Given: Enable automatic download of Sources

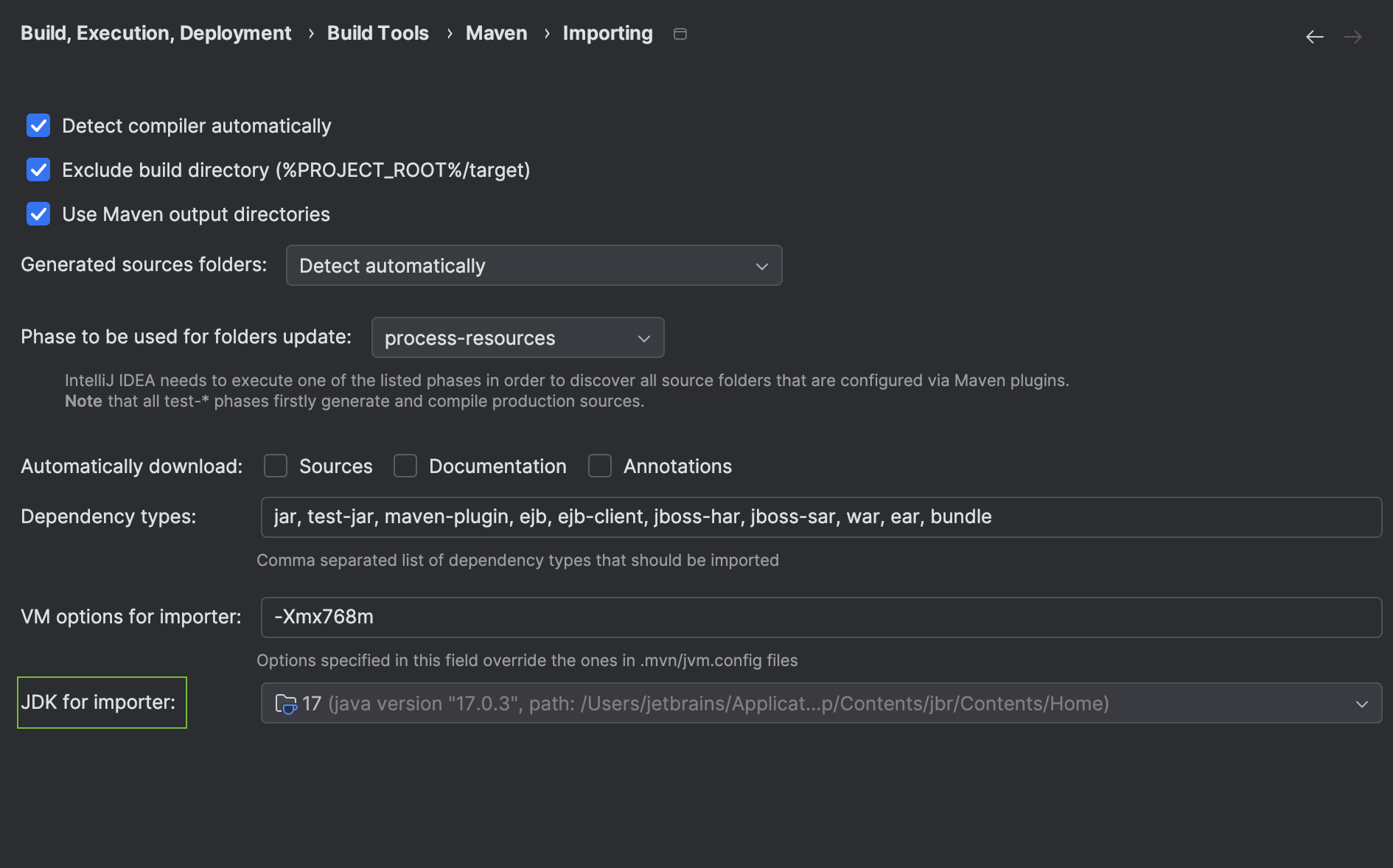Looking at the screenshot, I should (x=276, y=466).
